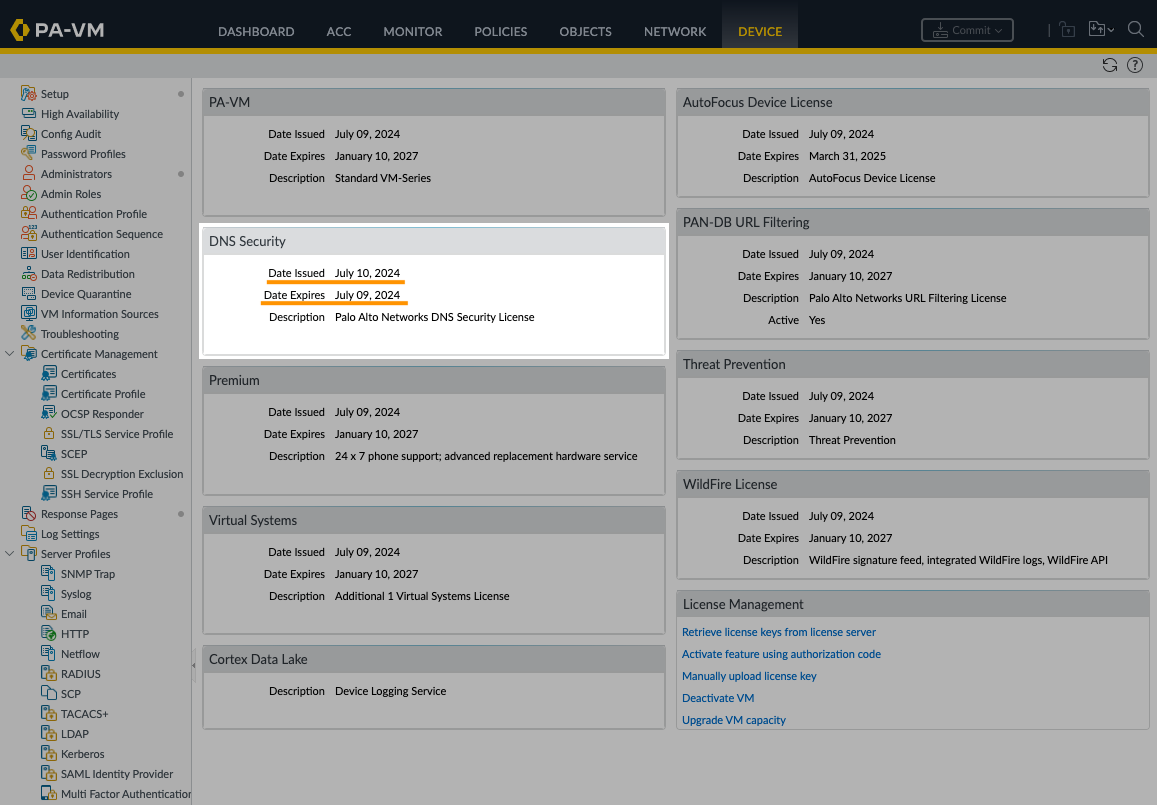Switch to the POLICIES tab

(x=500, y=31)
